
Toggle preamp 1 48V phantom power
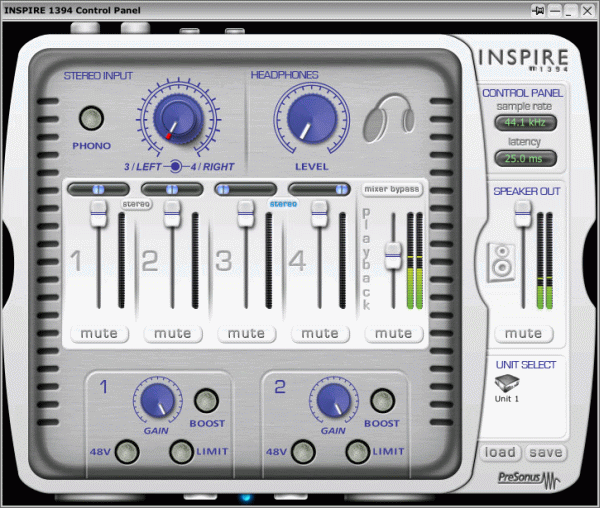point(127,452)
